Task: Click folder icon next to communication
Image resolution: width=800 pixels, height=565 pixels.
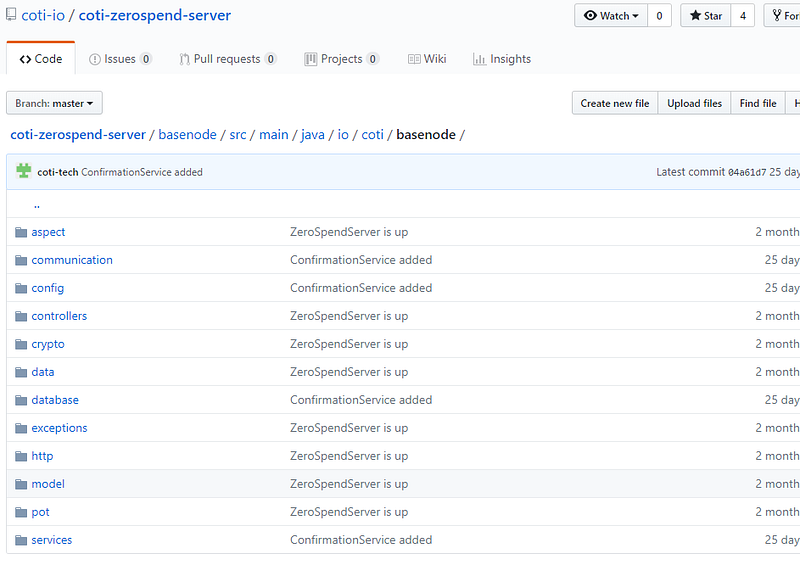Action: 21,260
